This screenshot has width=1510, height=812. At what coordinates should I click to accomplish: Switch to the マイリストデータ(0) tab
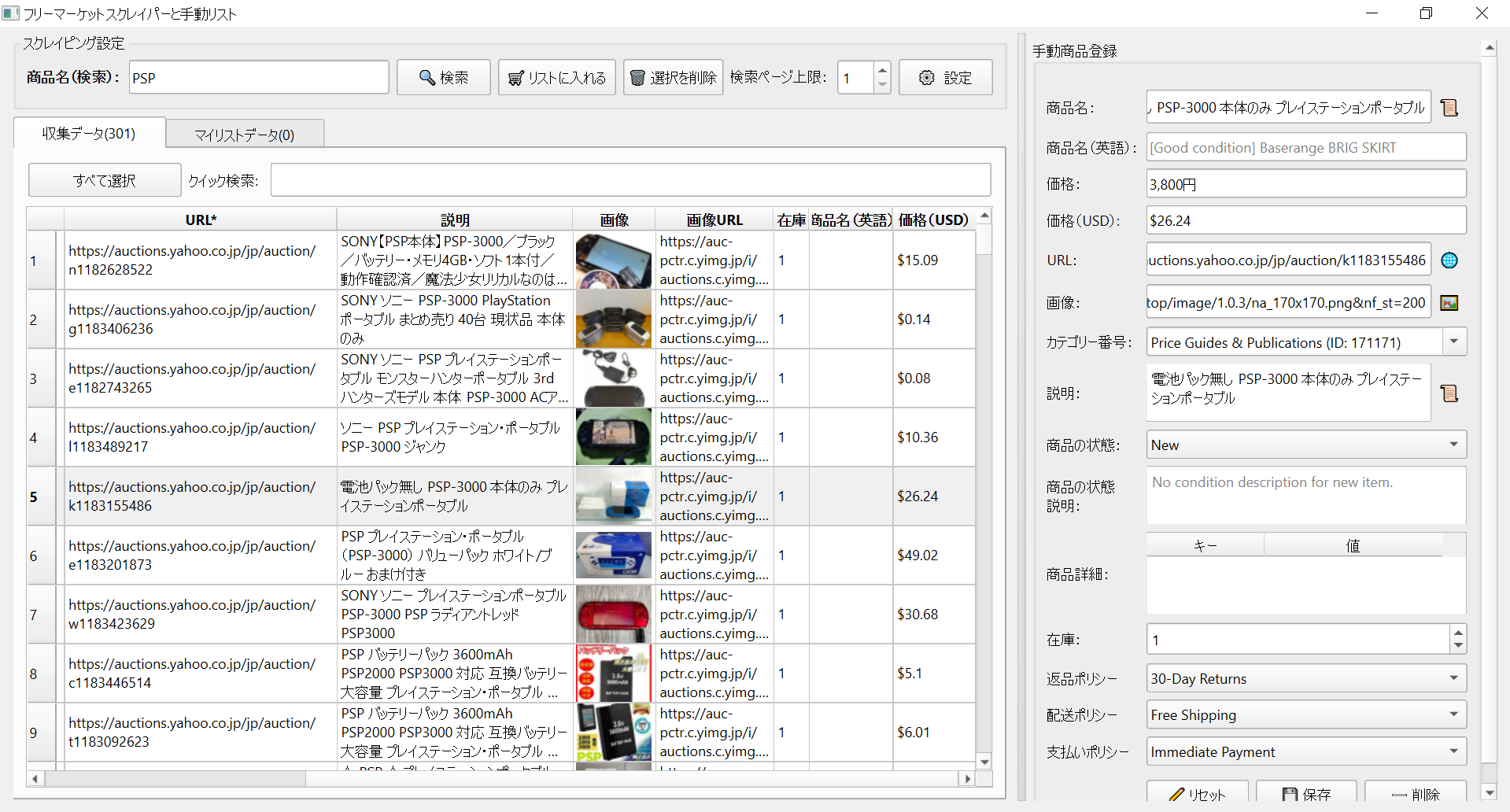pyautogui.click(x=245, y=135)
